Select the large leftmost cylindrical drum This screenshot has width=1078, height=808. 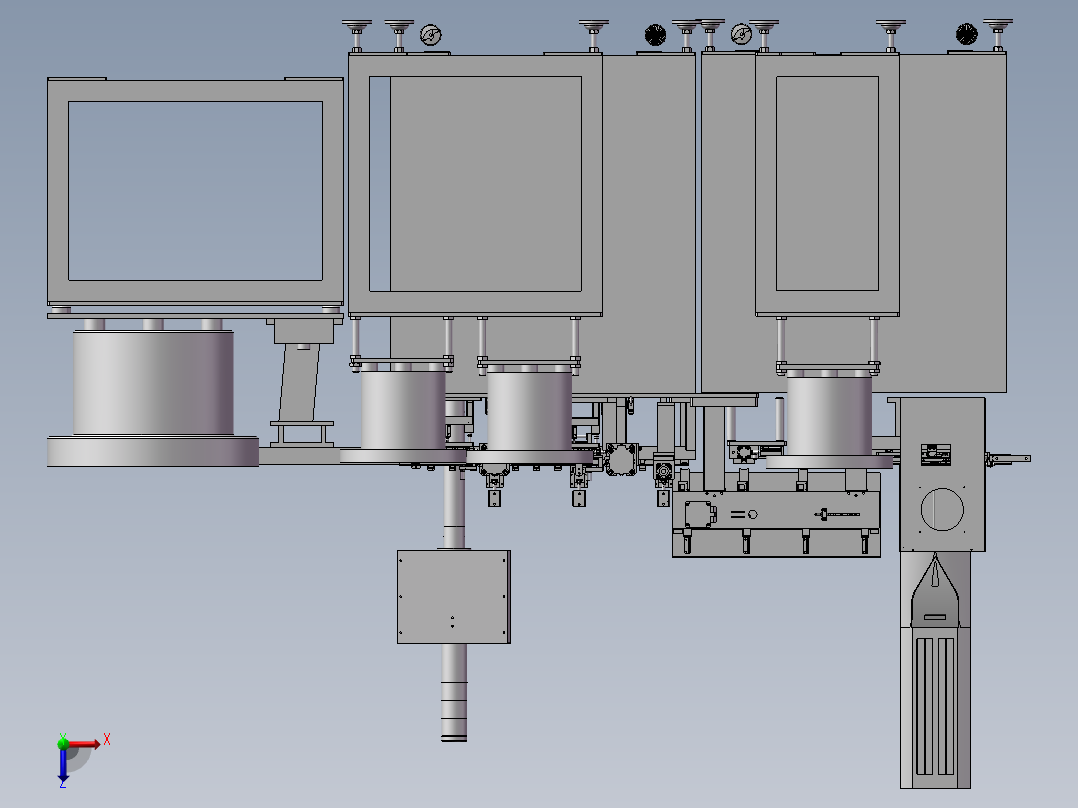pos(153,382)
